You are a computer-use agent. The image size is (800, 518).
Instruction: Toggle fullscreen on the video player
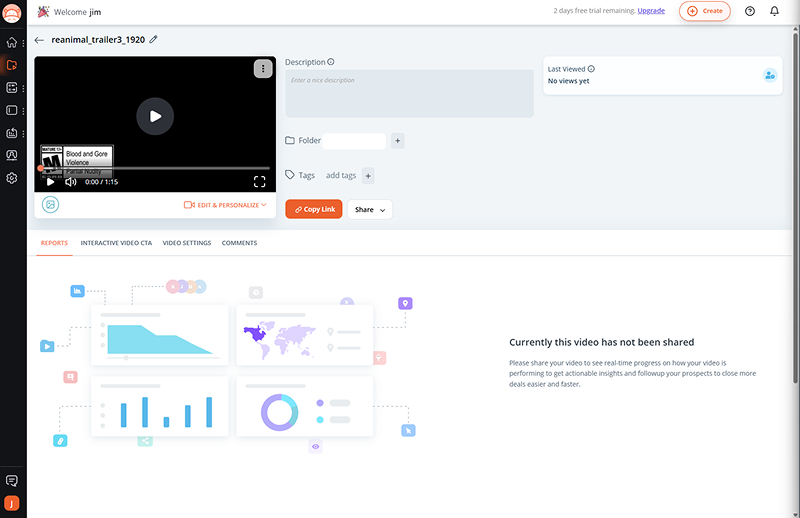pyautogui.click(x=259, y=182)
